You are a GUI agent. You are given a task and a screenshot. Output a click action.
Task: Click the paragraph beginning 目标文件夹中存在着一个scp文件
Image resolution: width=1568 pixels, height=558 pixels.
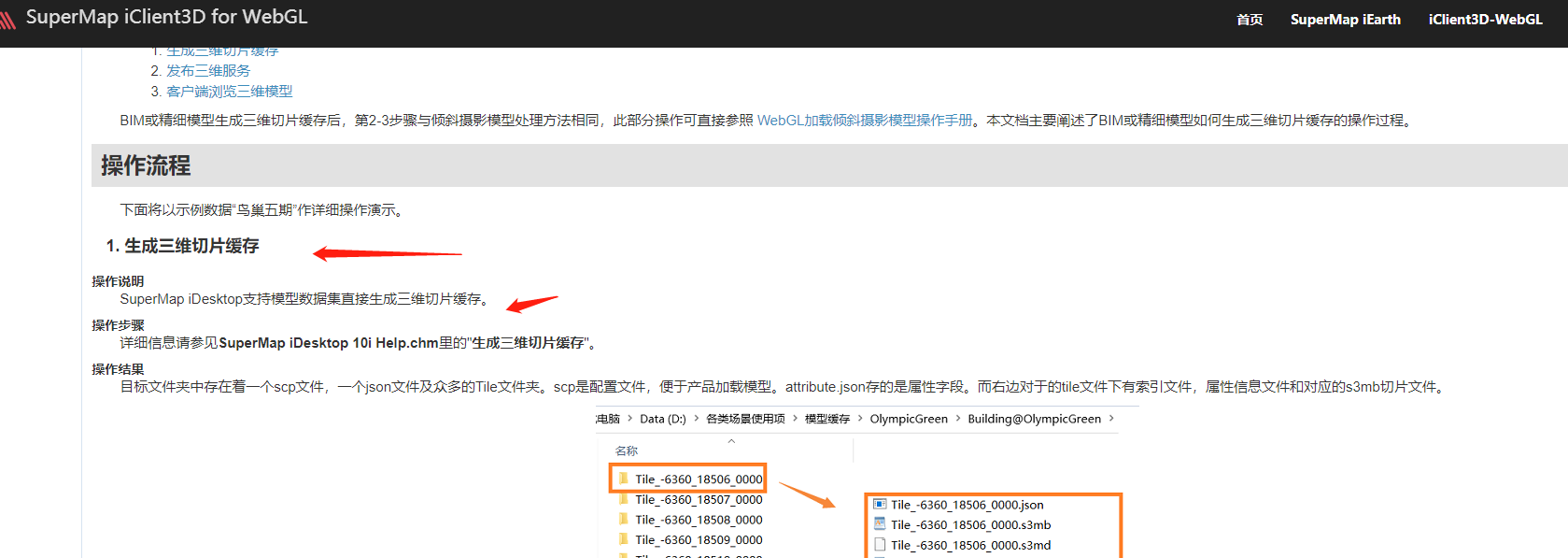[784, 387]
